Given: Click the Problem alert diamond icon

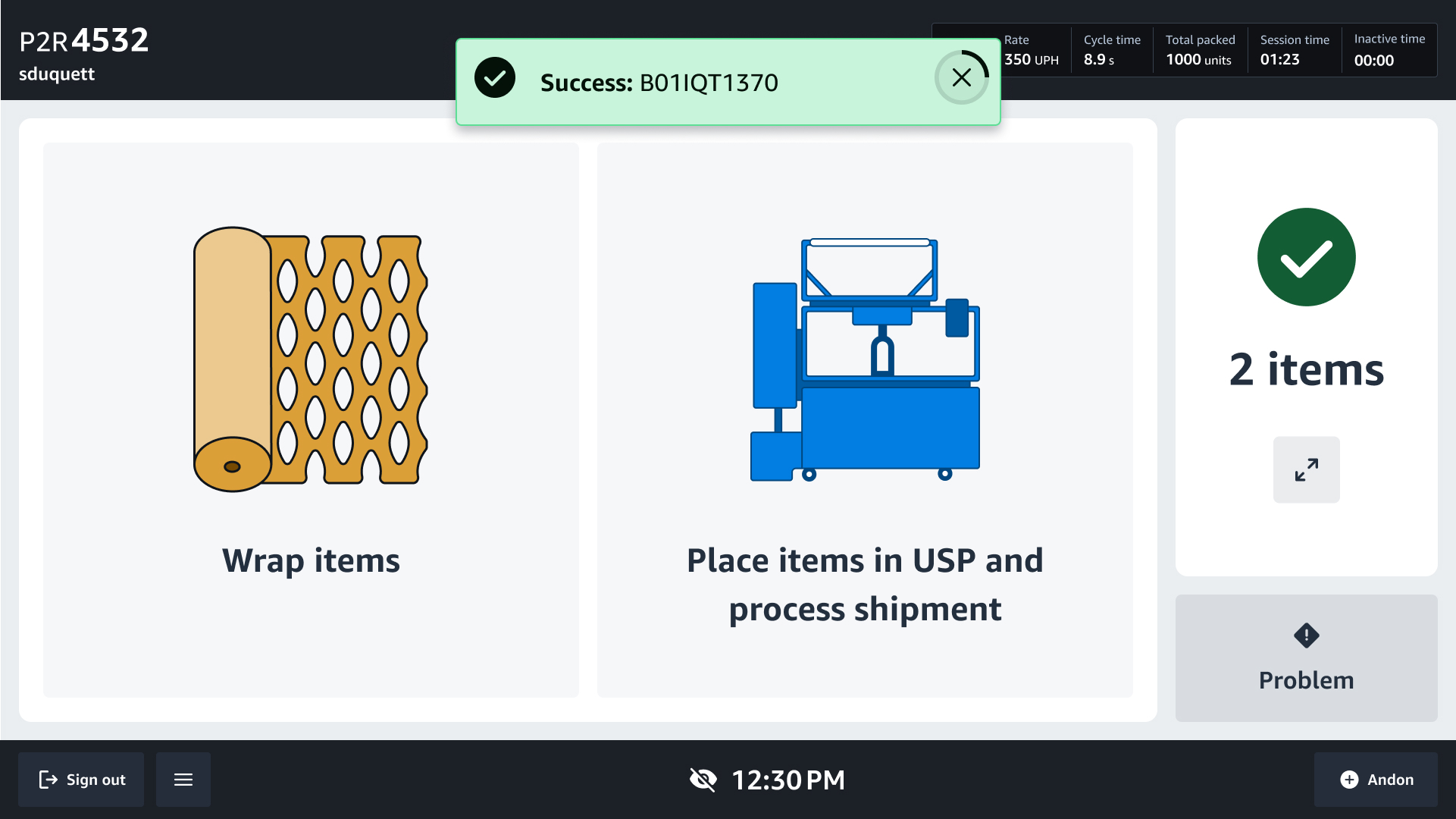Looking at the screenshot, I should tap(1305, 635).
